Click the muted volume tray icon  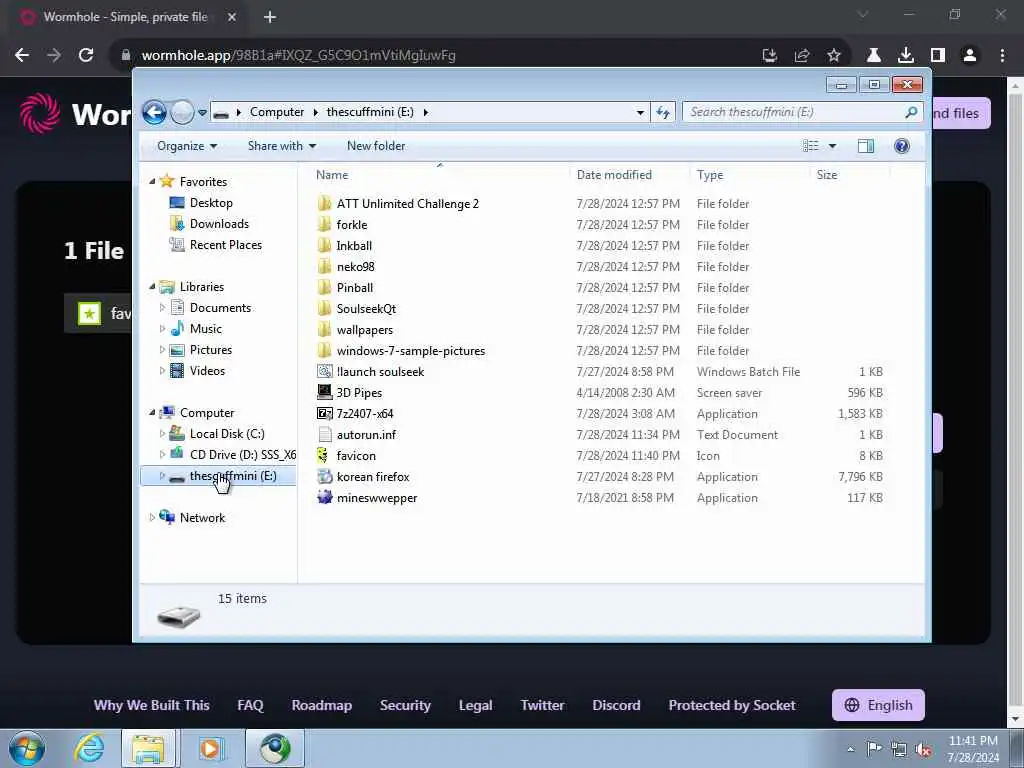coord(923,750)
